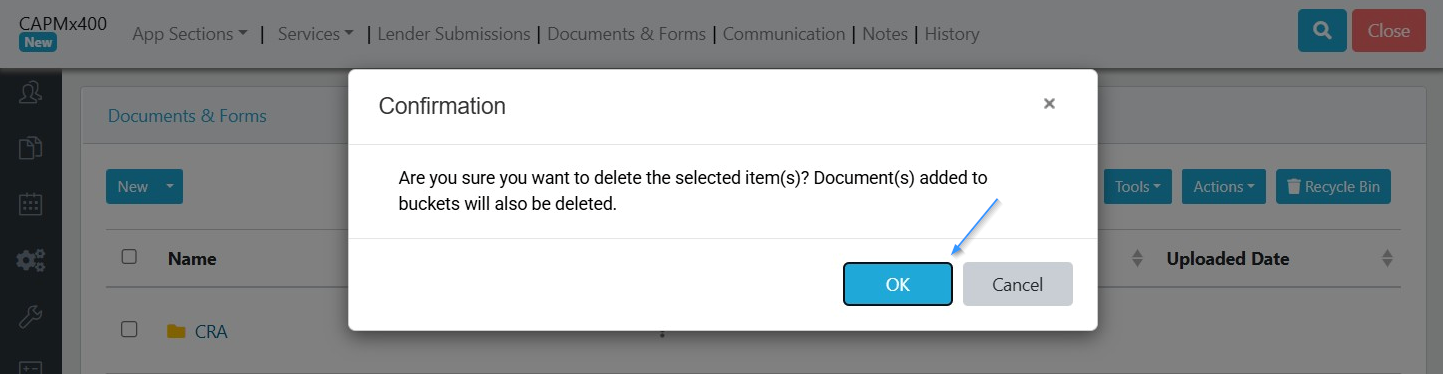Open the contacts sidebar icon
The width and height of the screenshot is (1443, 374).
(x=31, y=92)
